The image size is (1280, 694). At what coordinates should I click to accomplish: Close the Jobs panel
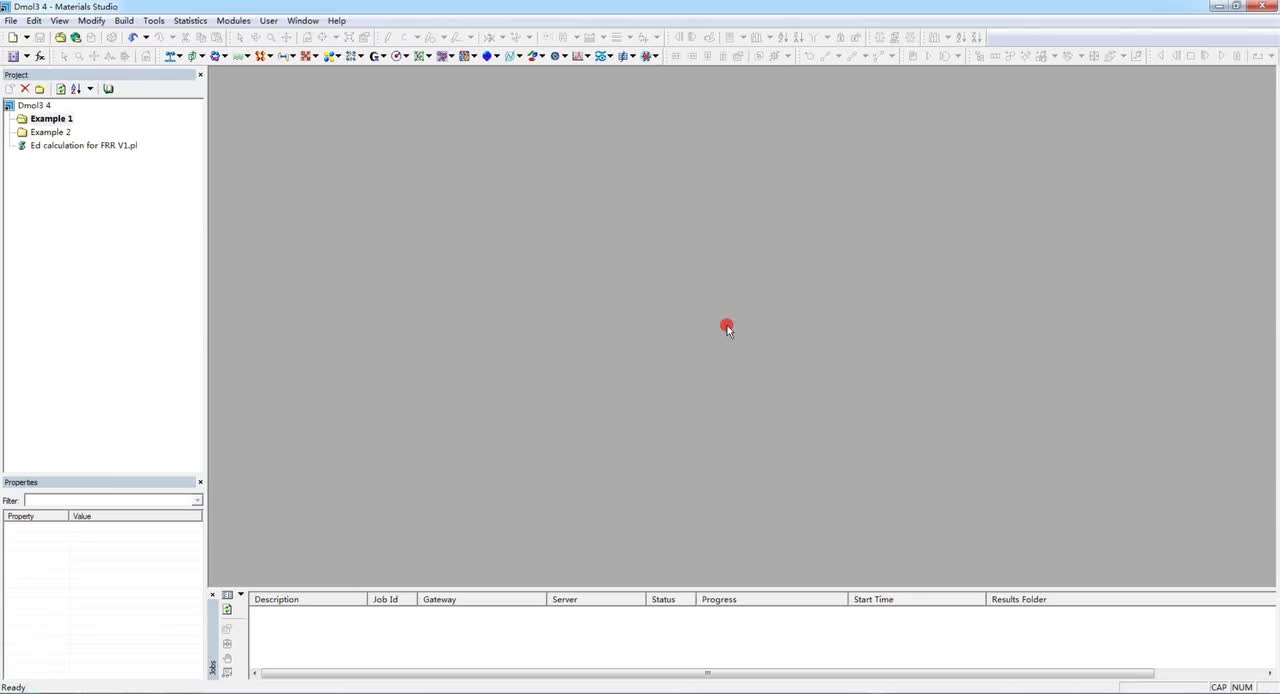tap(212, 595)
